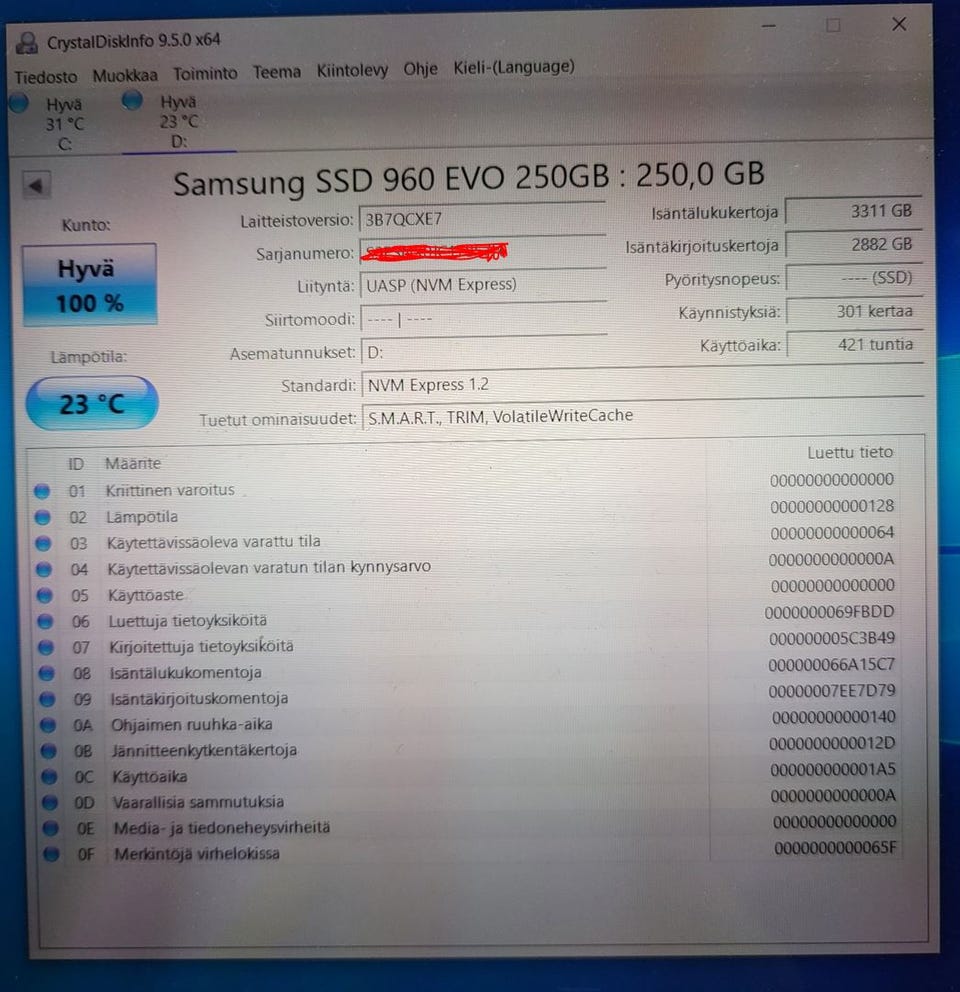Click the Isäntälukukertoja value 3311 GB
This screenshot has height=992, width=960.
[852, 211]
